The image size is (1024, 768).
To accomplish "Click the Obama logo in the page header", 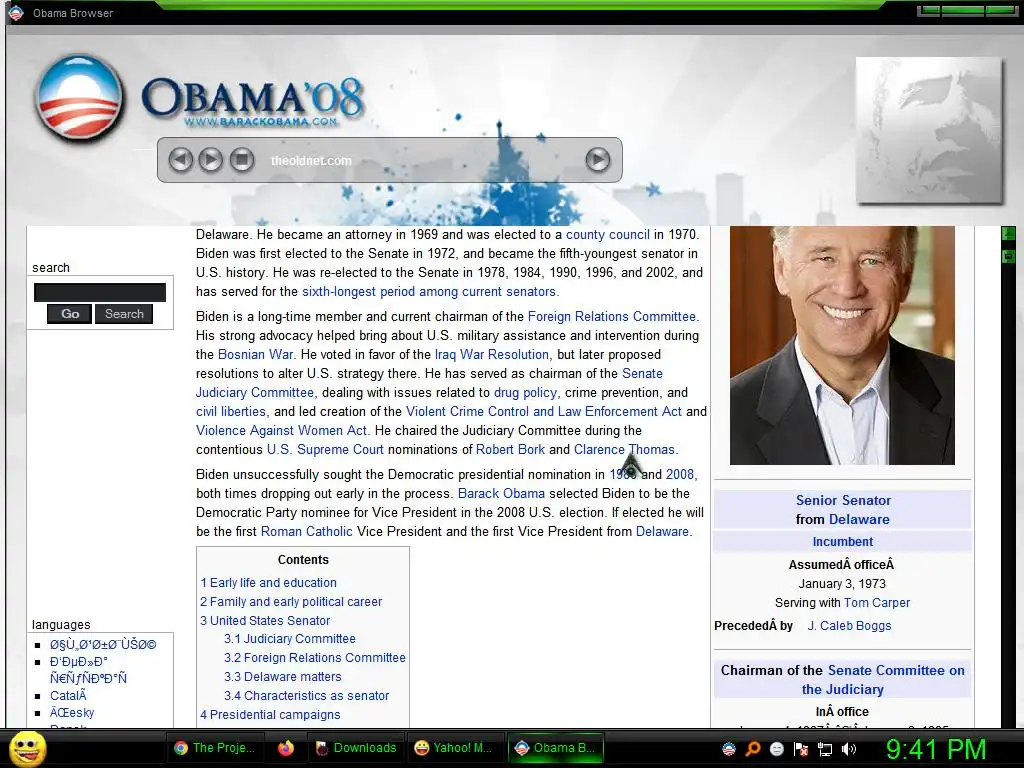I will (x=80, y=99).
